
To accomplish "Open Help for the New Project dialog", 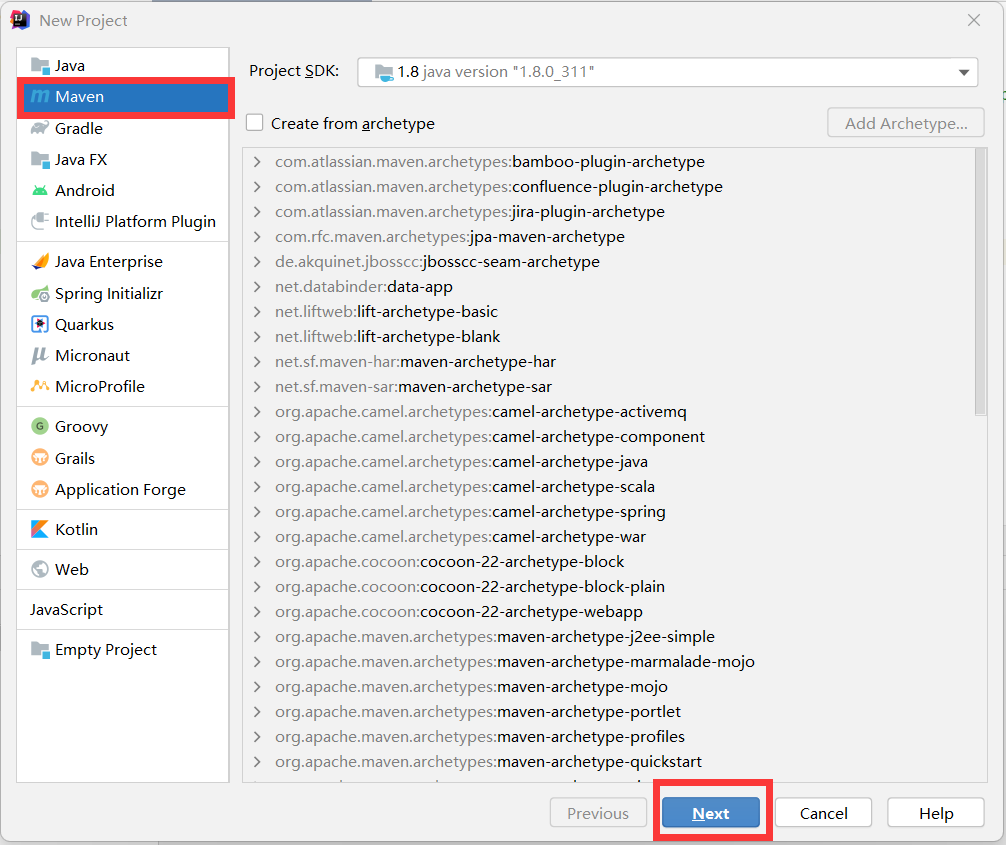I will point(936,813).
